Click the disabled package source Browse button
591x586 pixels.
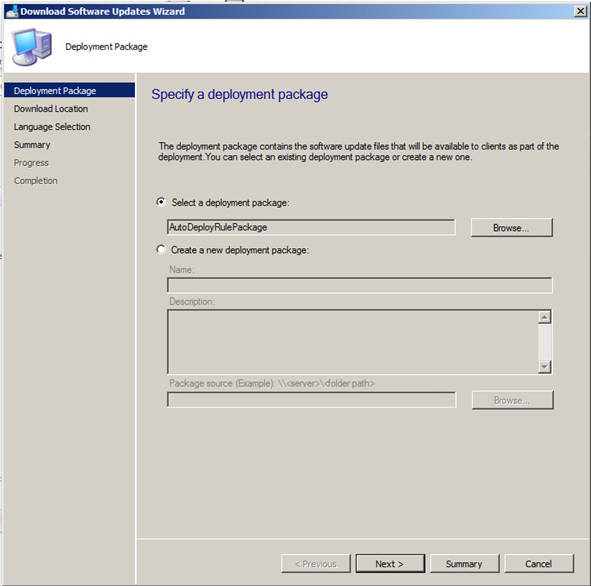point(512,400)
